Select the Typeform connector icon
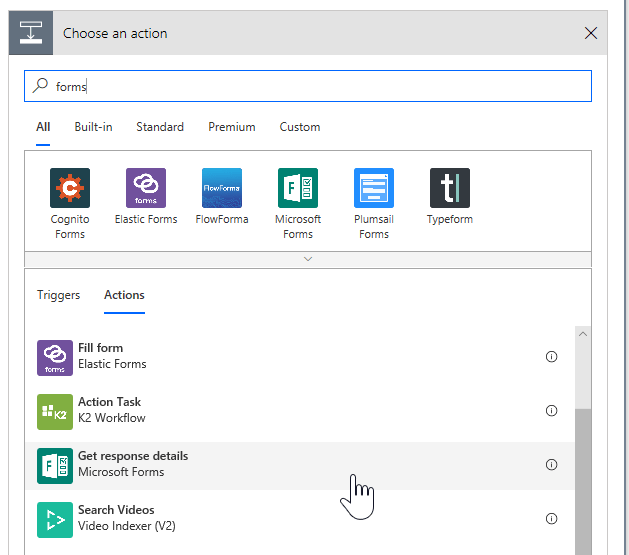 point(450,188)
